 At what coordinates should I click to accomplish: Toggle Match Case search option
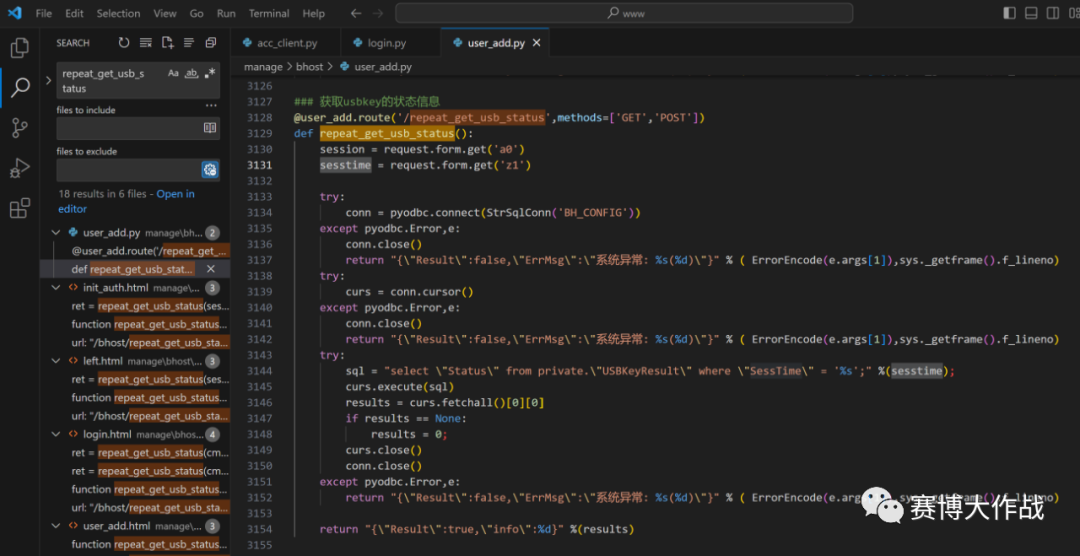coord(173,74)
